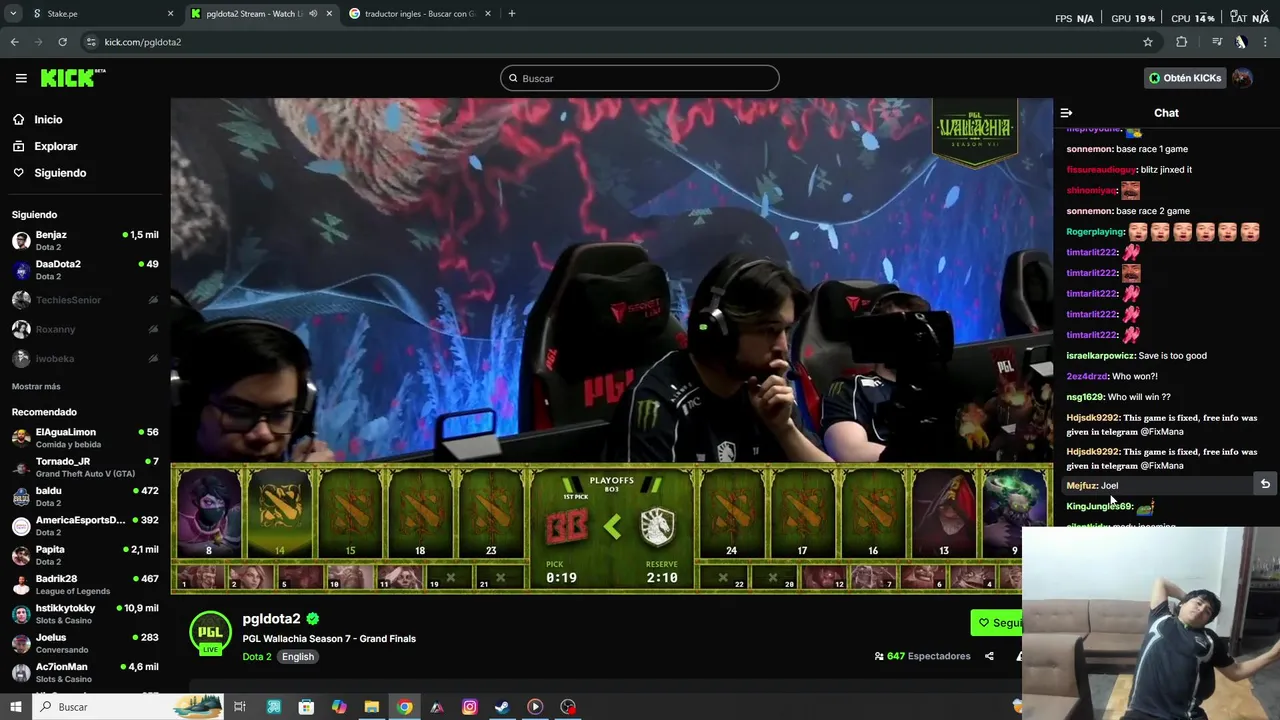Click chat username israelkarpowicz

tap(1100, 356)
